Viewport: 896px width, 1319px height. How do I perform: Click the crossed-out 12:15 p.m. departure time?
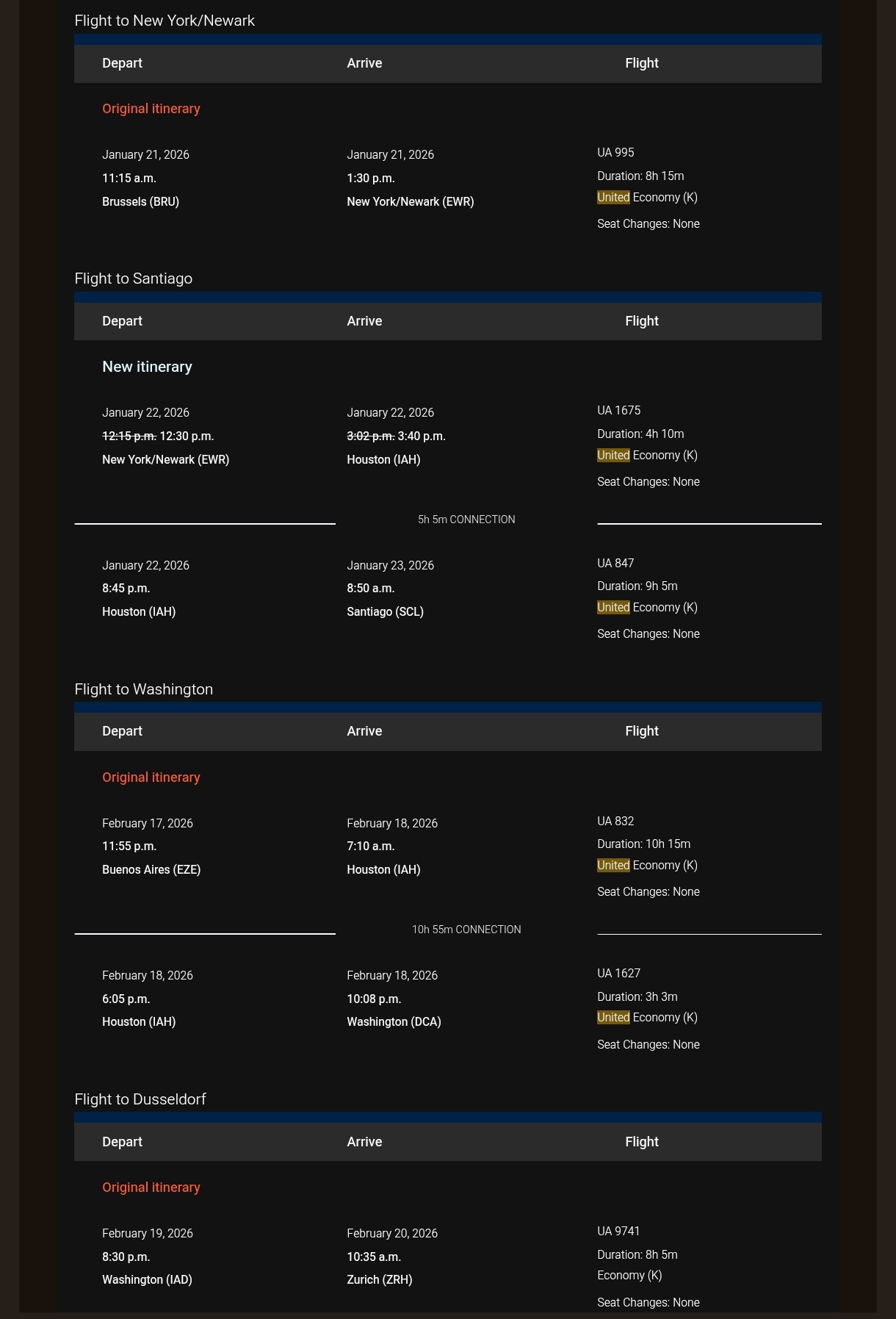[x=129, y=436]
